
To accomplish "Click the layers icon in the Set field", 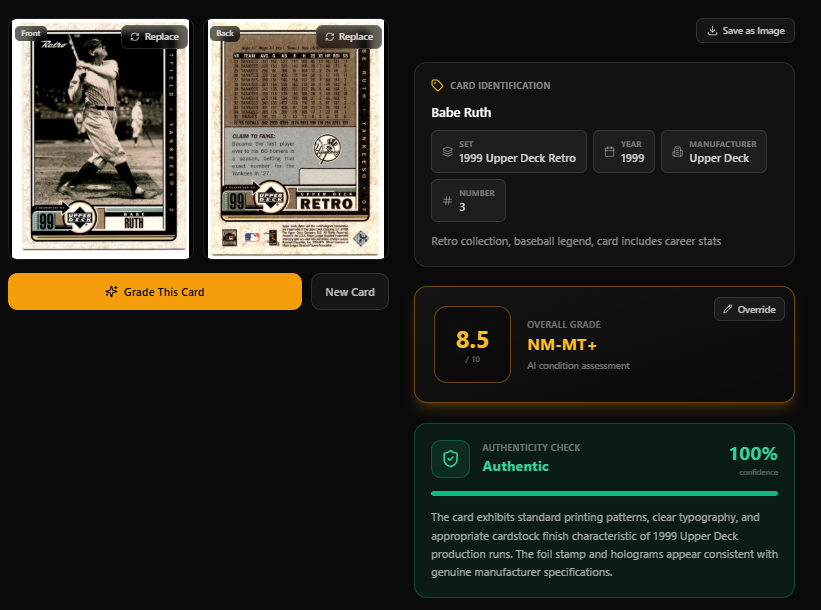I will click(x=447, y=151).
